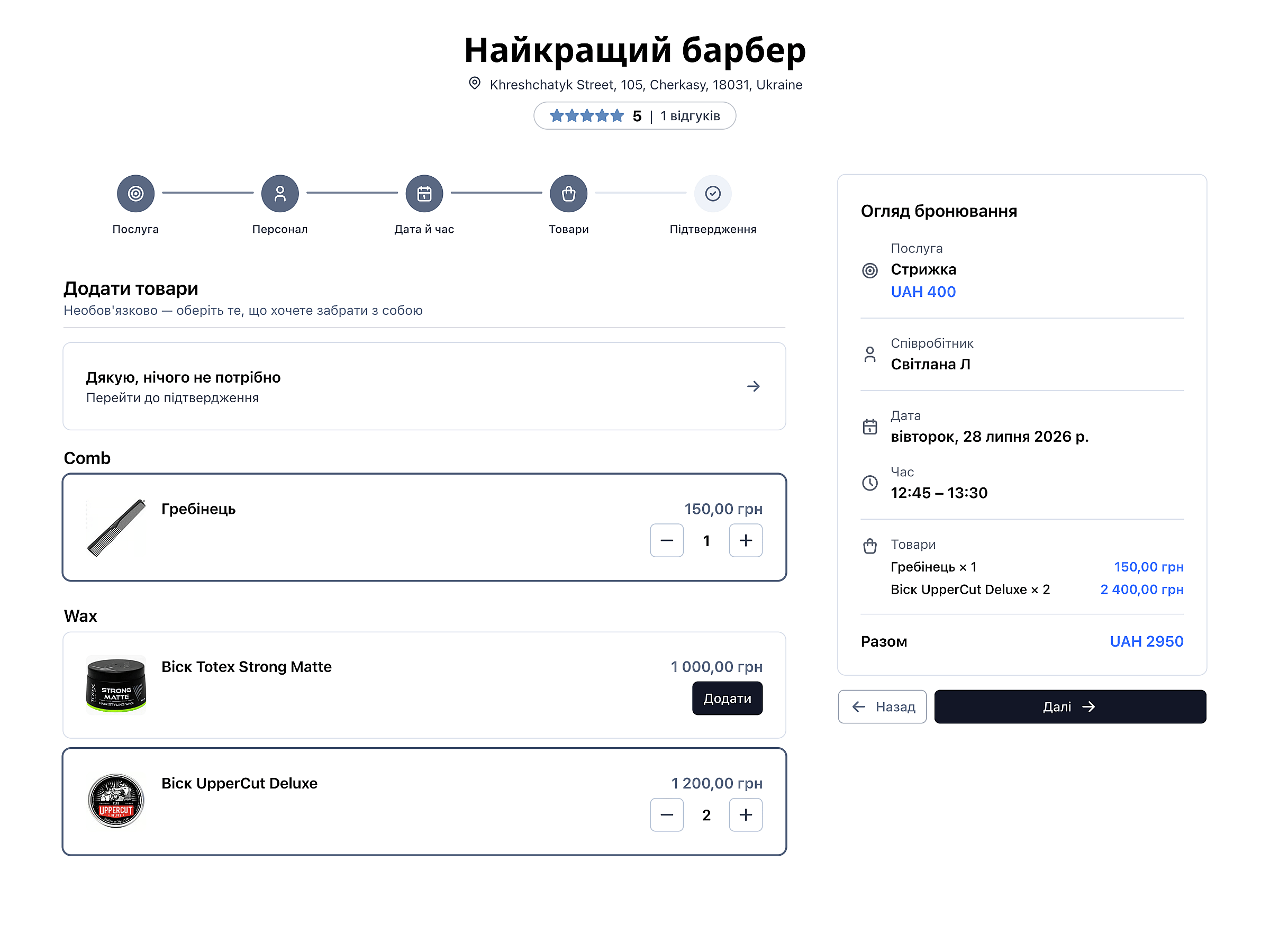The image size is (1270, 952).
Task: Decrease Віск UpperCut Deluxe quantity
Action: point(667,815)
